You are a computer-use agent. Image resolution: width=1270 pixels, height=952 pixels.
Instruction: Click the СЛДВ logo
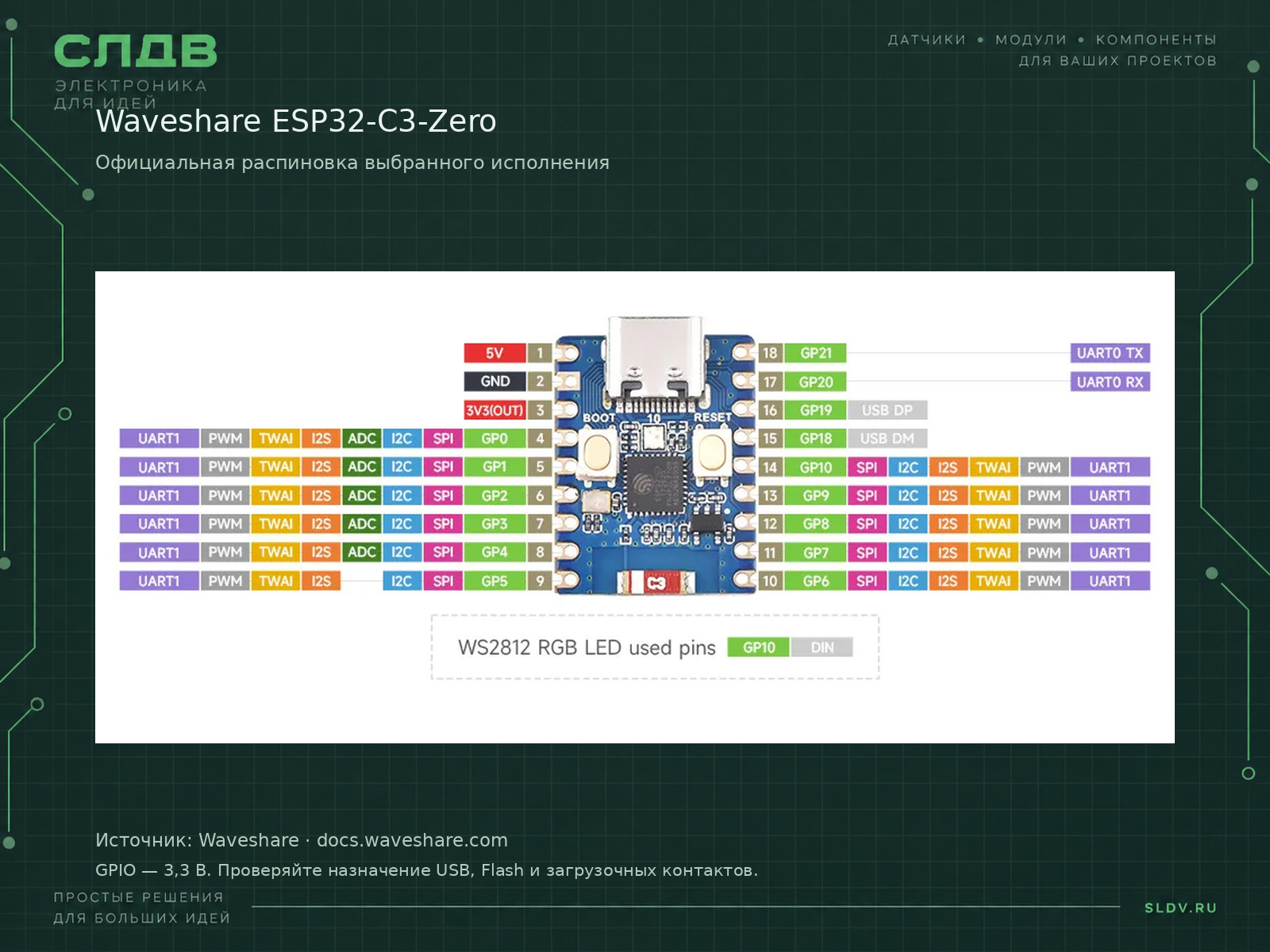(135, 51)
